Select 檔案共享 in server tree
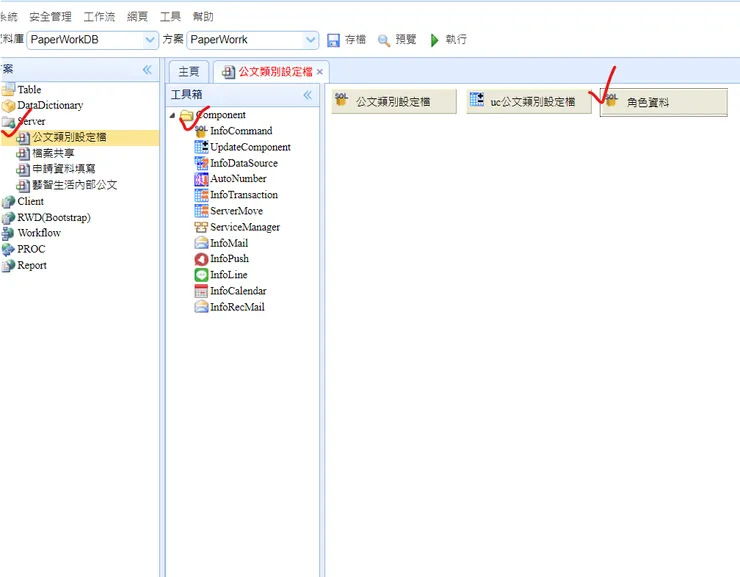Image resolution: width=740 pixels, height=577 pixels. tap(53, 153)
